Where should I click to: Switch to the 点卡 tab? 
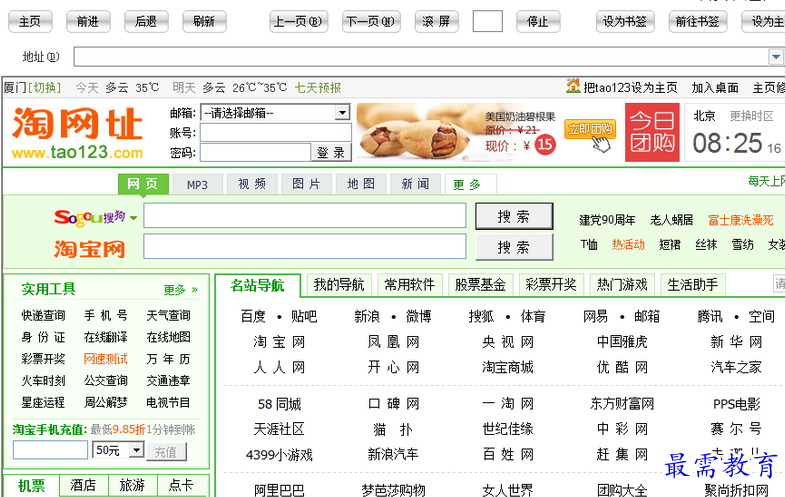tap(181, 485)
